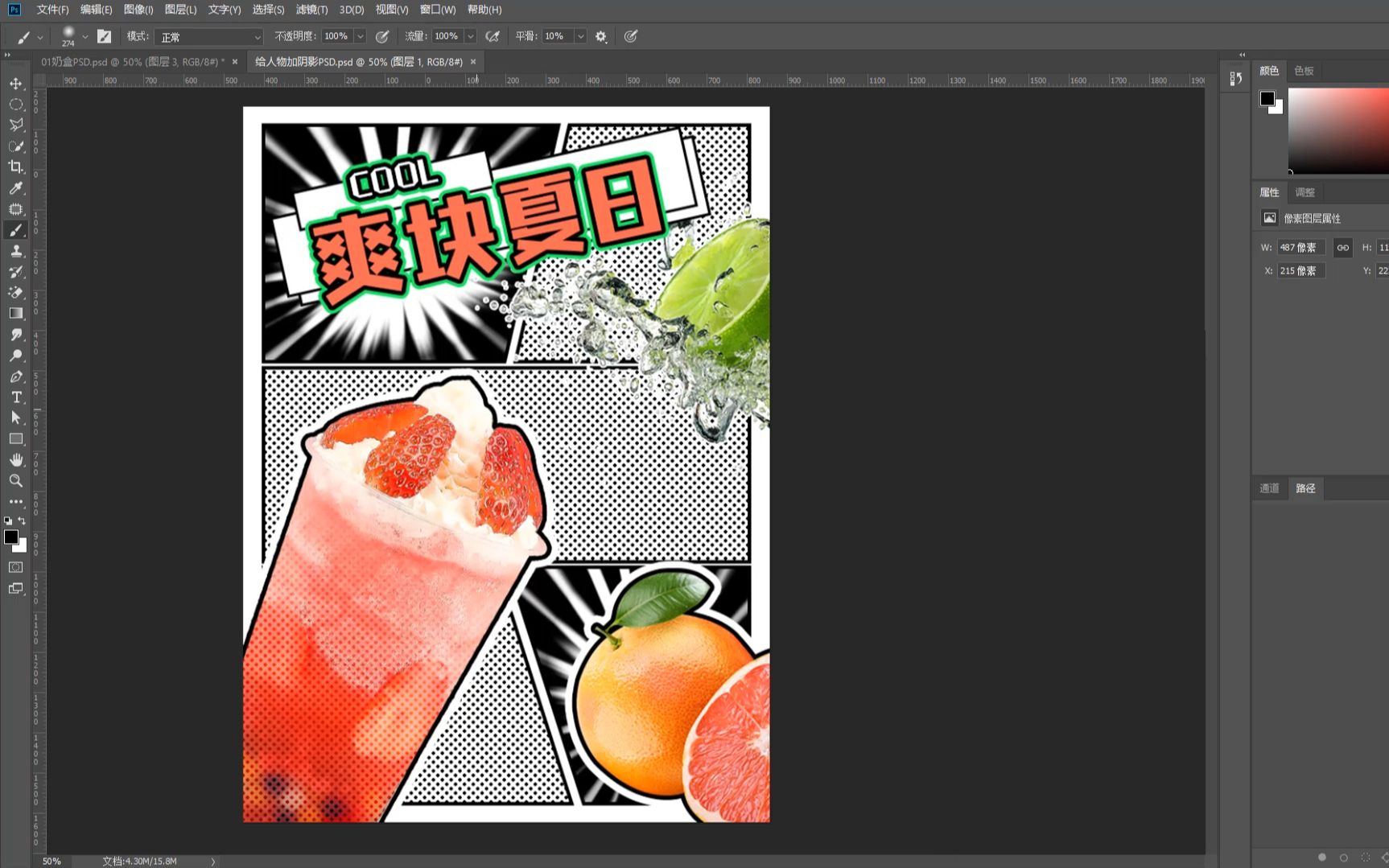Select the Eyedropper tool

click(16, 188)
